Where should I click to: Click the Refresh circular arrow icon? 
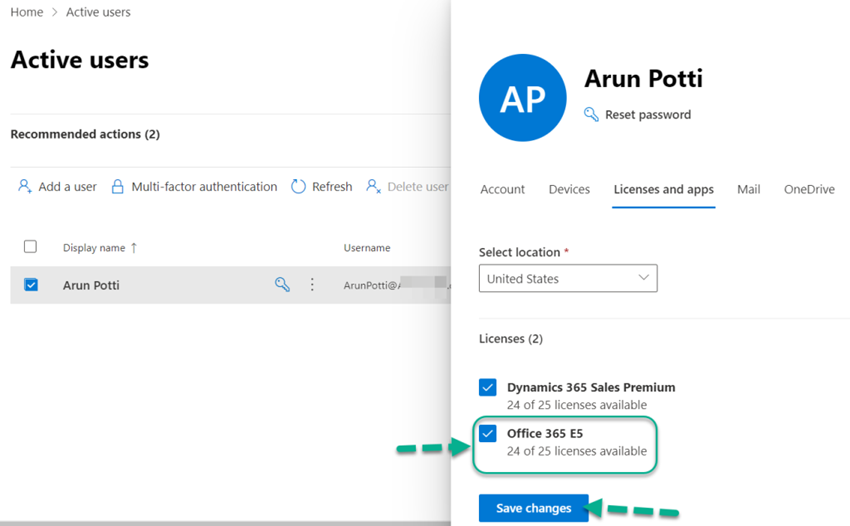[298, 187]
